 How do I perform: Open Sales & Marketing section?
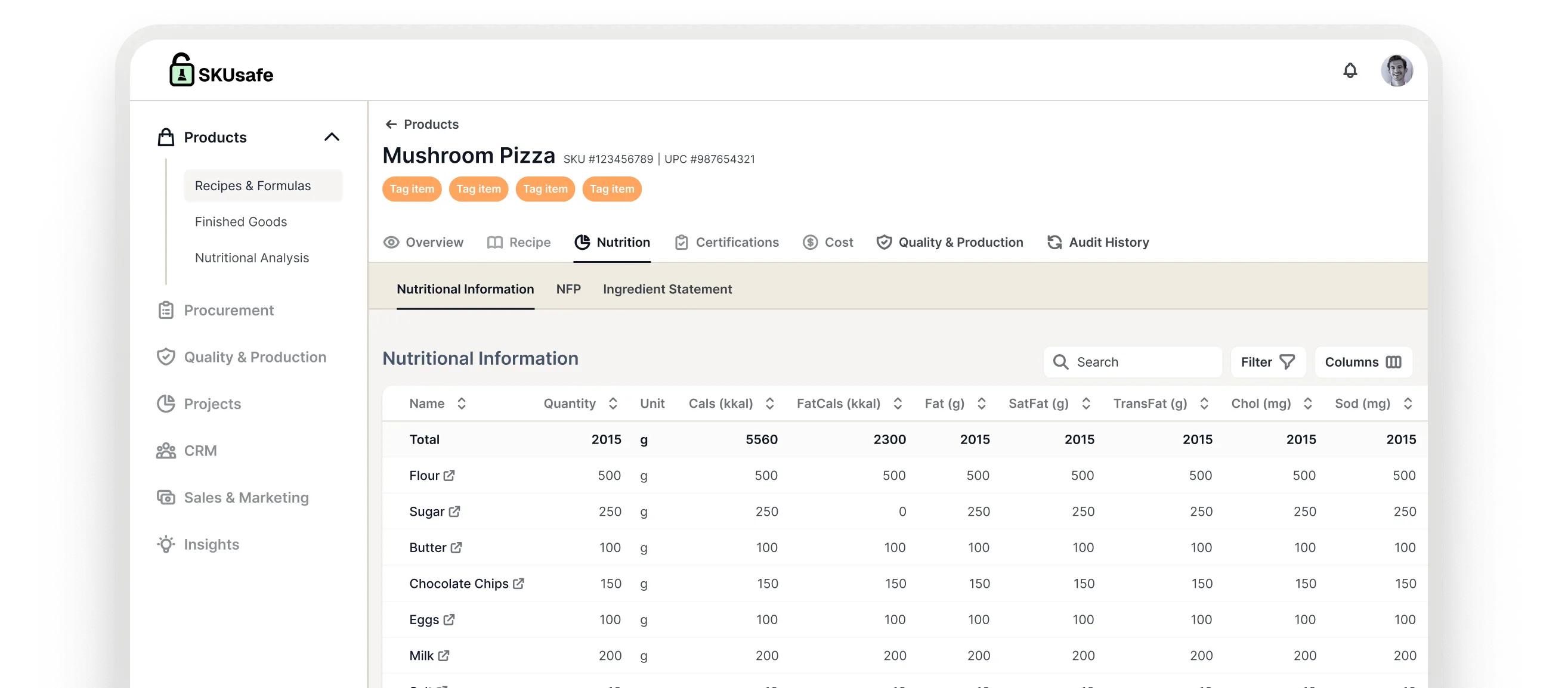(246, 498)
